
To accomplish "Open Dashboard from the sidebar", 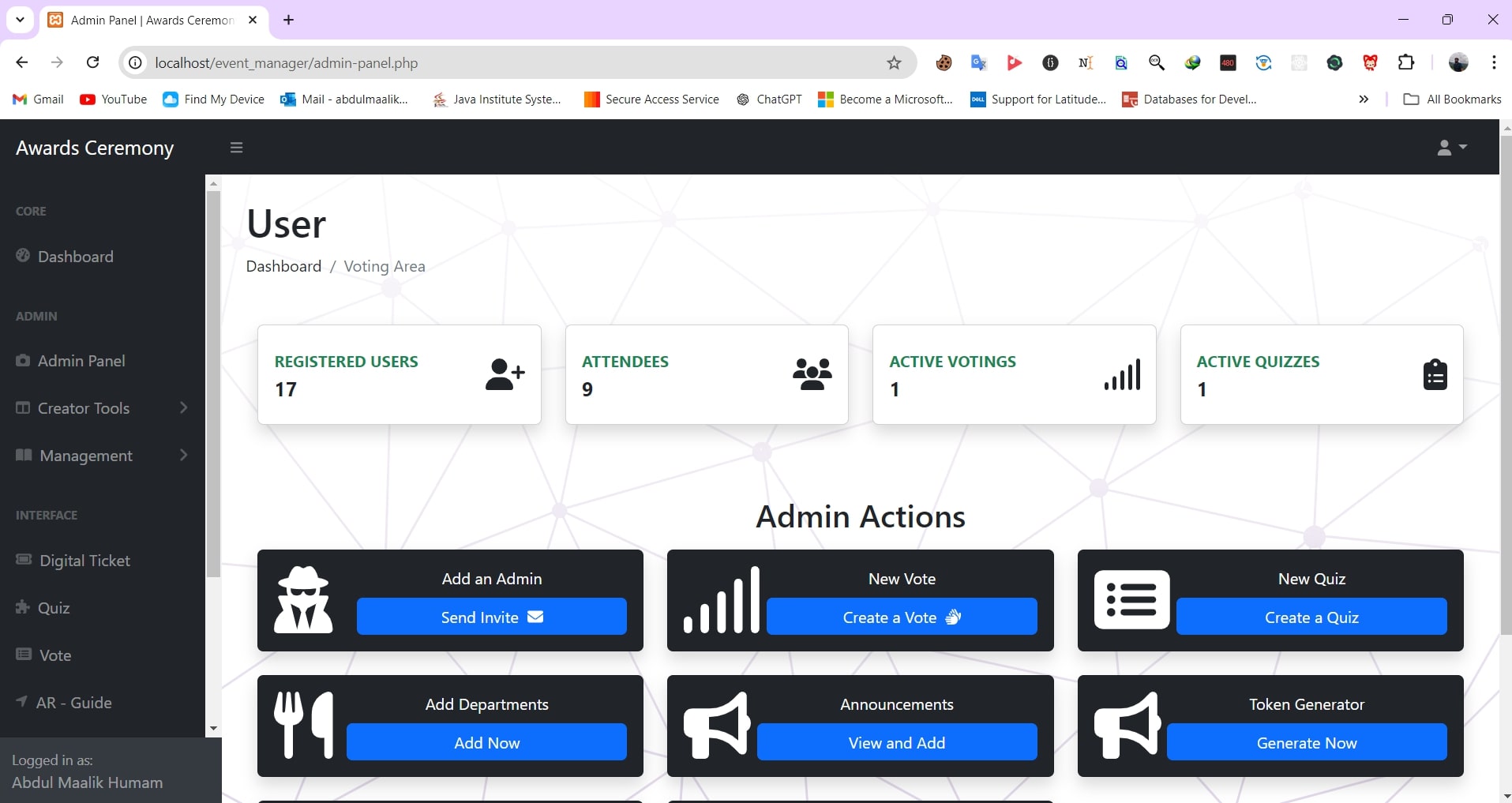I will pos(75,257).
